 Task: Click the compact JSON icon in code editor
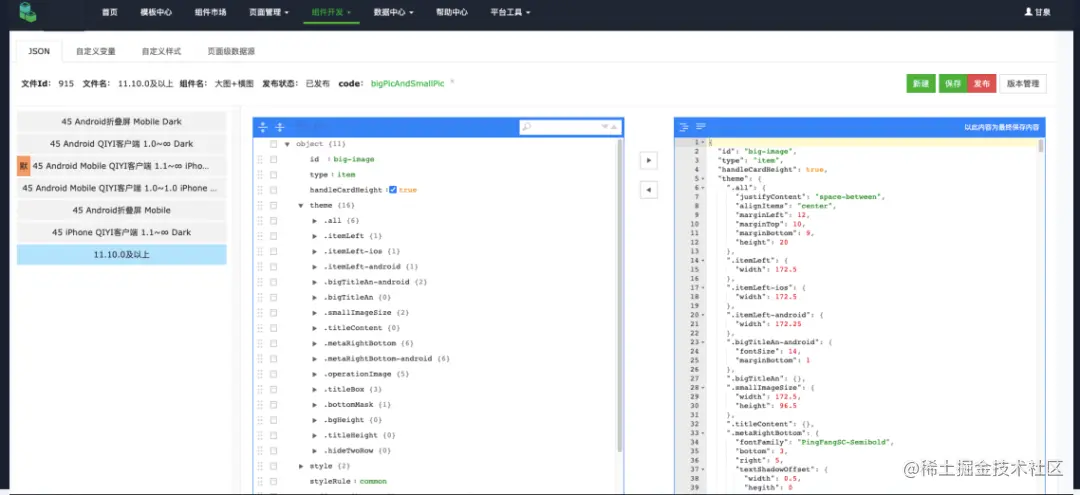click(x=701, y=127)
